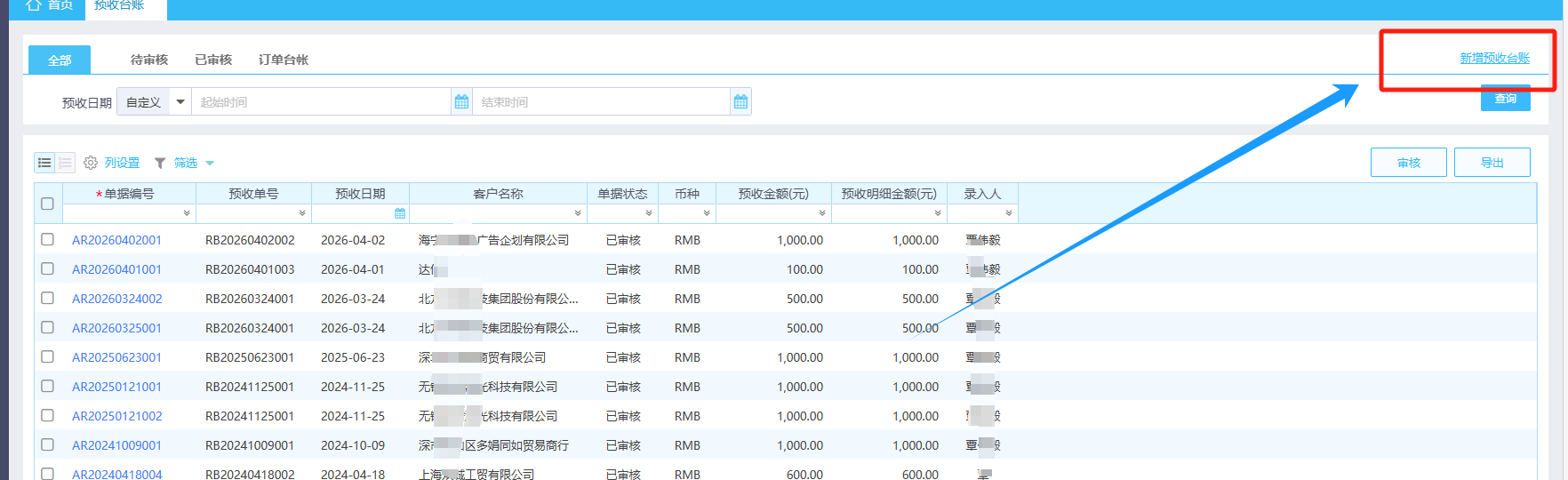Check the row AR20260324002

click(47, 298)
